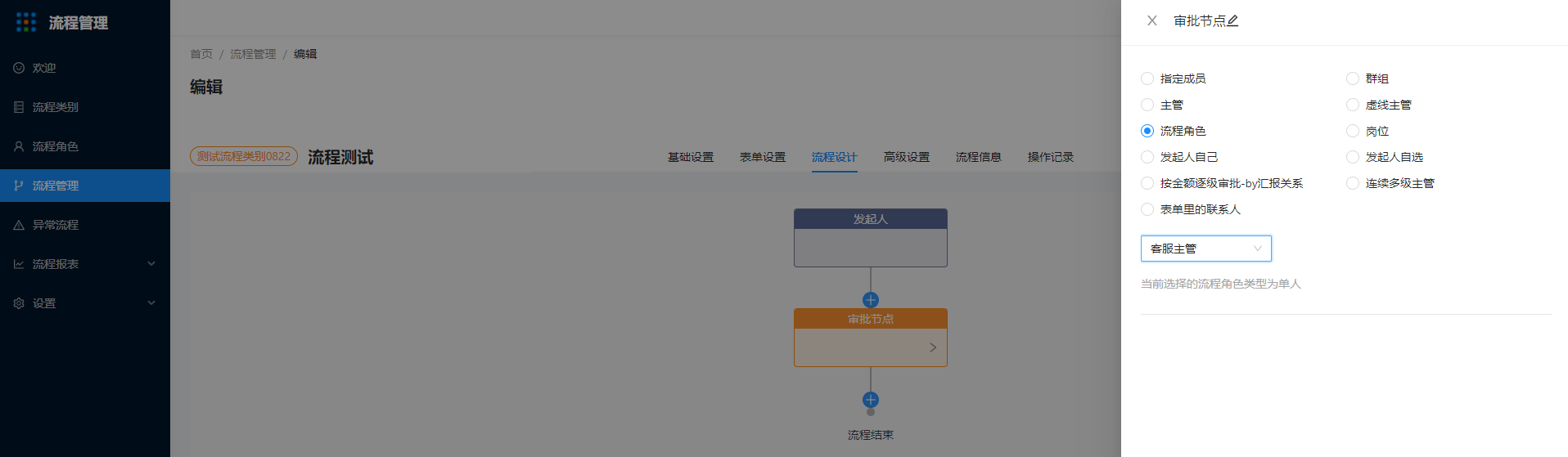Image resolution: width=1568 pixels, height=457 pixels.
Task: Open 异常流程 sidebar menu item
Action: [x=85, y=225]
